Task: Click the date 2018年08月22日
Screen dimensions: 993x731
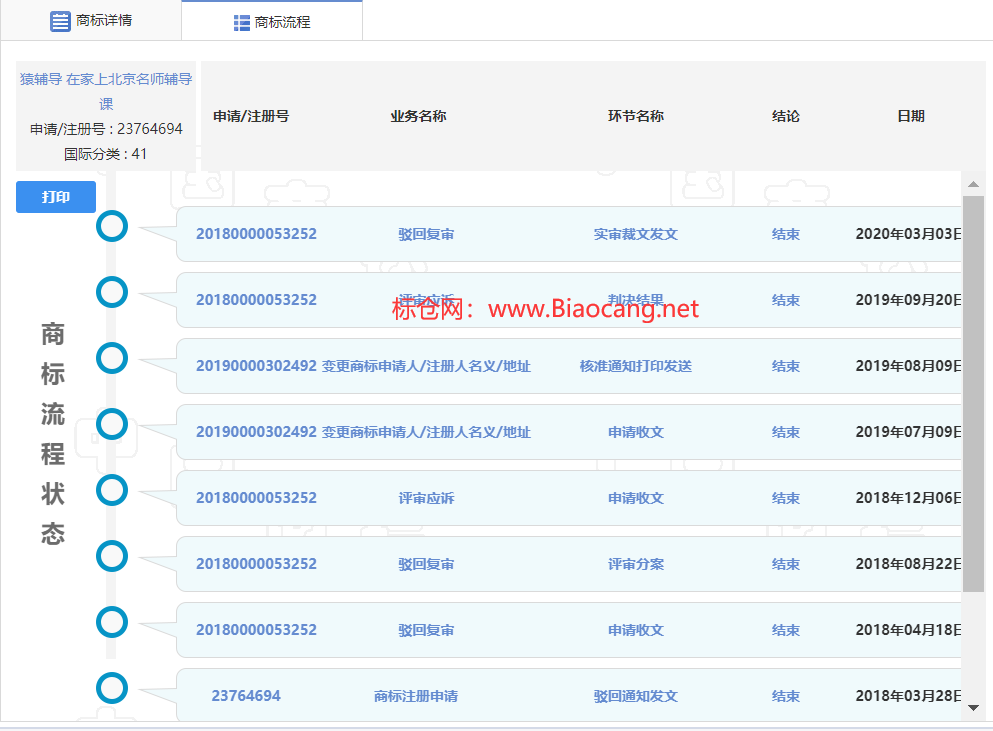Action: pyautogui.click(x=909, y=563)
